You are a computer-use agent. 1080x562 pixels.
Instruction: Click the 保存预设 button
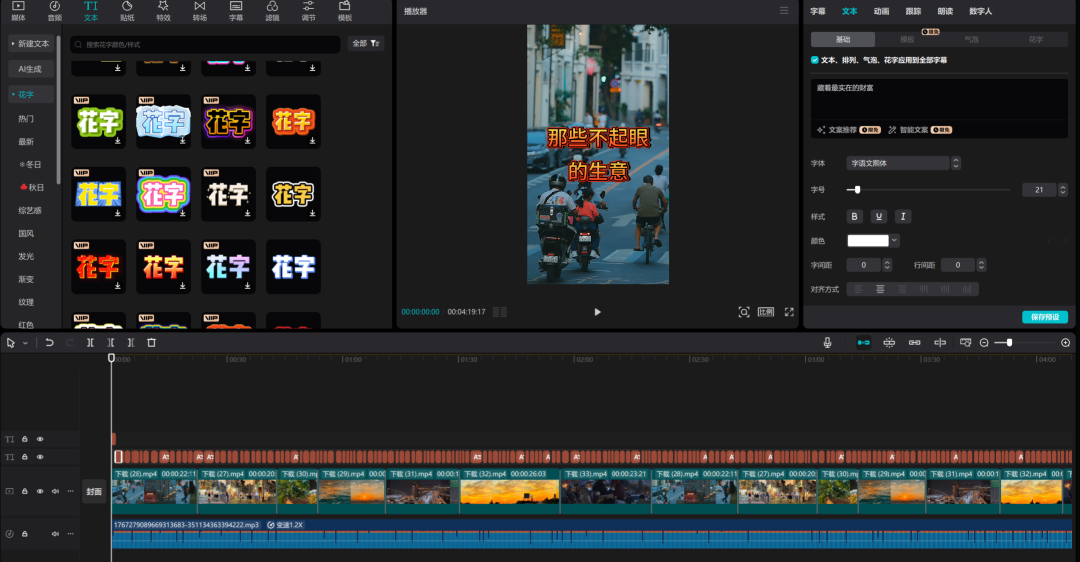point(1045,317)
